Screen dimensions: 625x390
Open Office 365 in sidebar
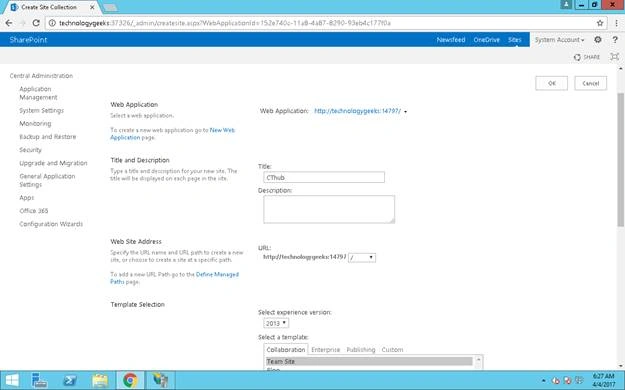click(x=33, y=211)
